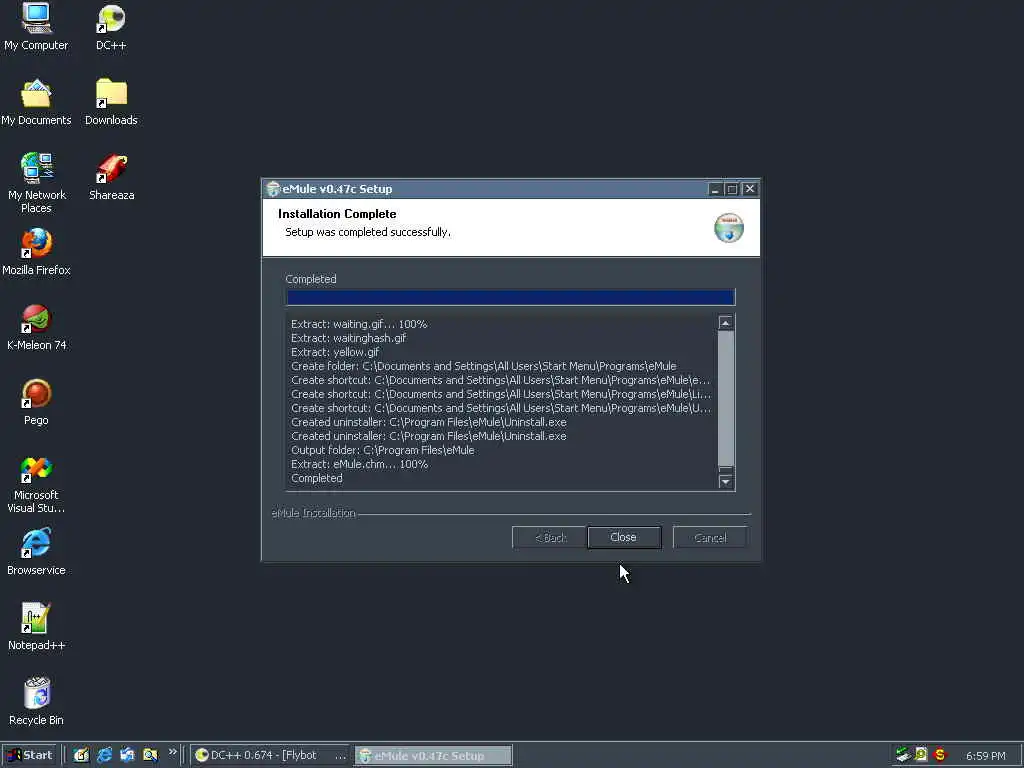Image resolution: width=1024 pixels, height=768 pixels.
Task: Select the 'Create folder' log line
Action: (x=484, y=366)
